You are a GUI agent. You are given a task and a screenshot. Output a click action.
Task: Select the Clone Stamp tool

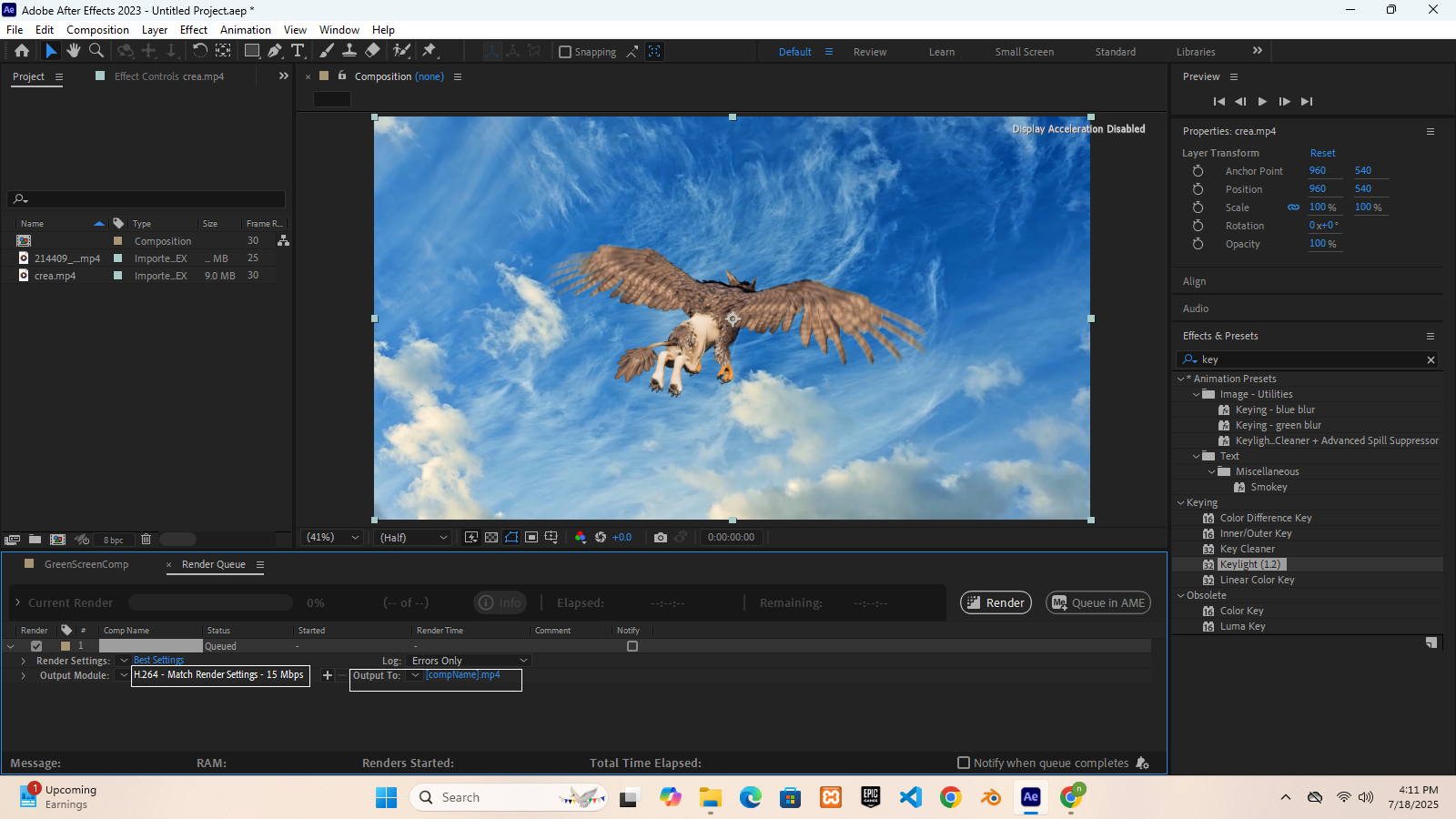pyautogui.click(x=349, y=51)
